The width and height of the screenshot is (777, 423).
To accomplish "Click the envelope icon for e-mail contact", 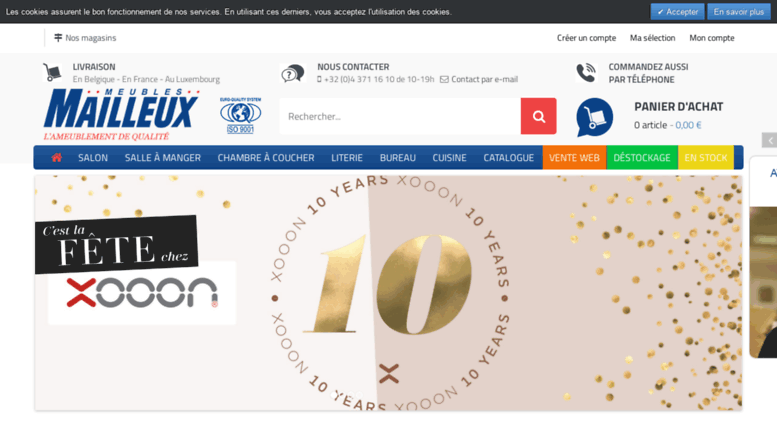I will click(444, 79).
